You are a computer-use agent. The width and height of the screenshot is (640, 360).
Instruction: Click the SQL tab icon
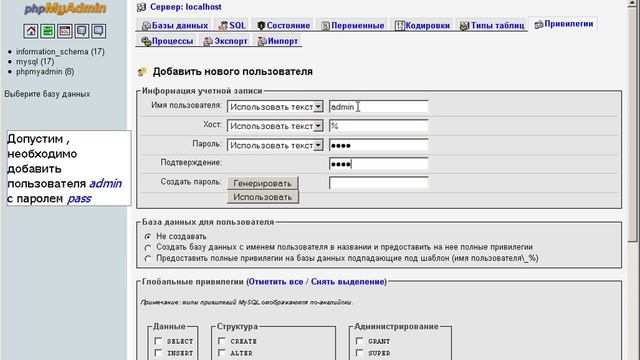point(223,26)
